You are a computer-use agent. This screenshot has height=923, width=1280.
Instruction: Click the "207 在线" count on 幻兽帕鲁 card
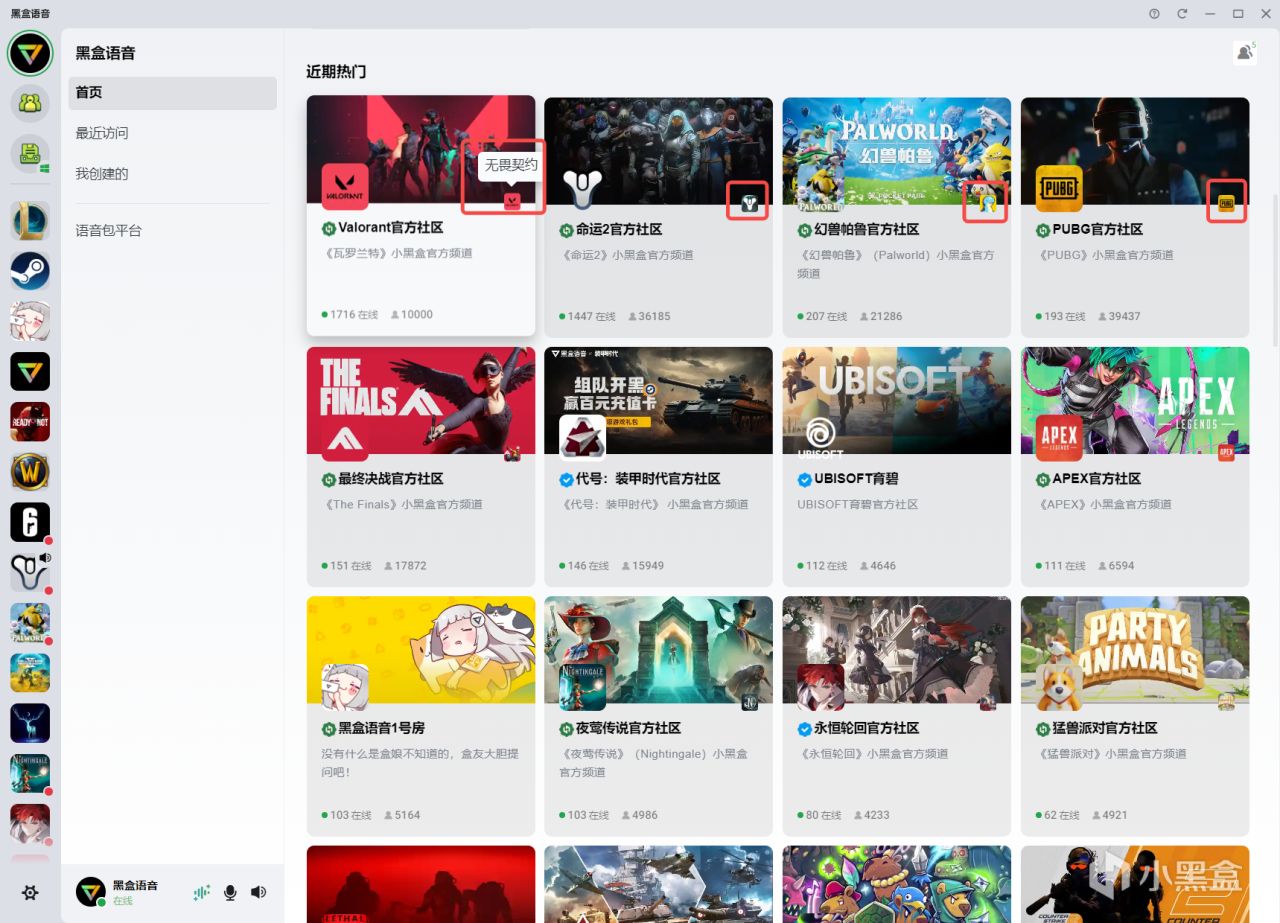tap(822, 317)
